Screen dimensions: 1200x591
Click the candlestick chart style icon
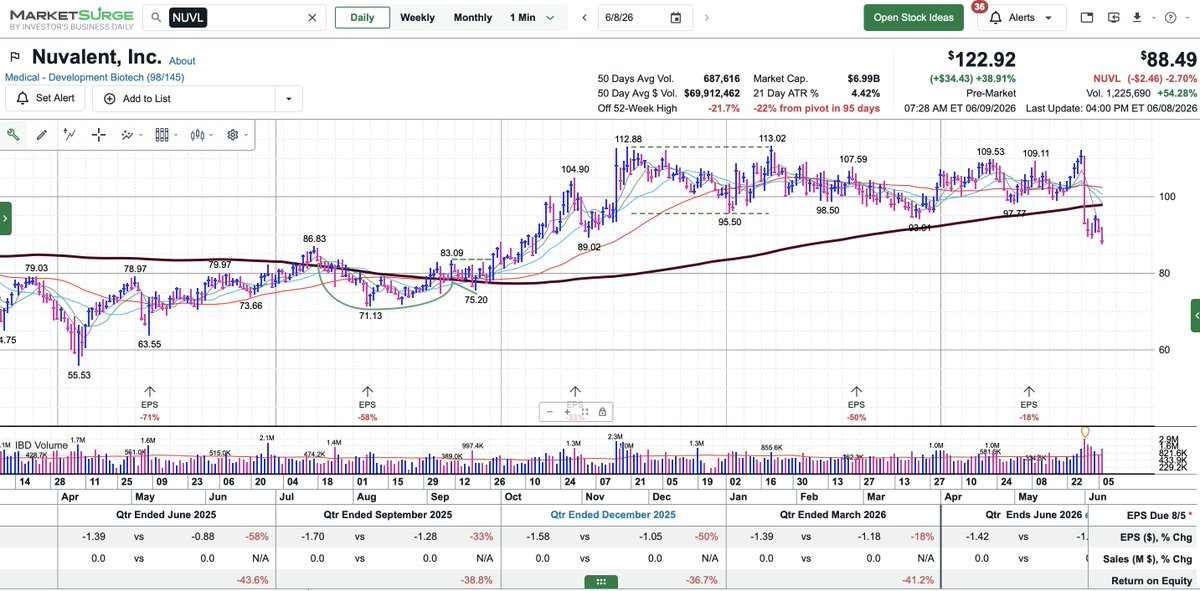[x=198, y=135]
